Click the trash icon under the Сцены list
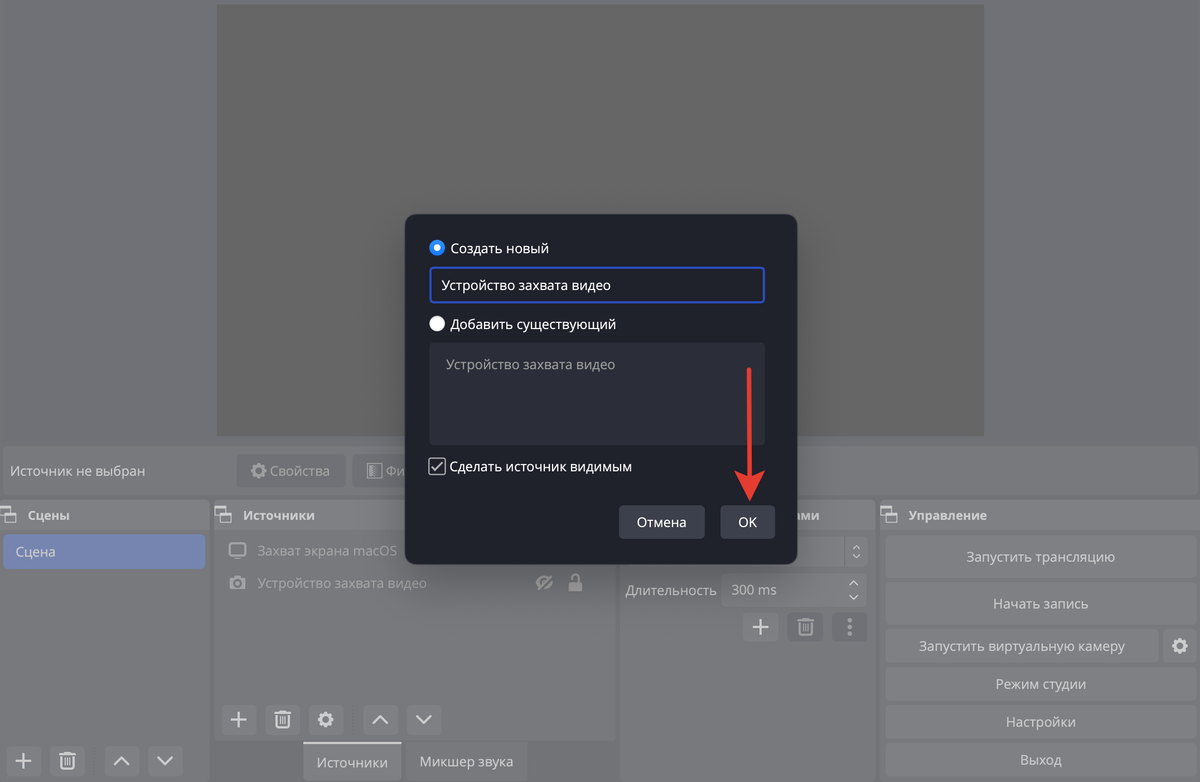 [x=67, y=761]
